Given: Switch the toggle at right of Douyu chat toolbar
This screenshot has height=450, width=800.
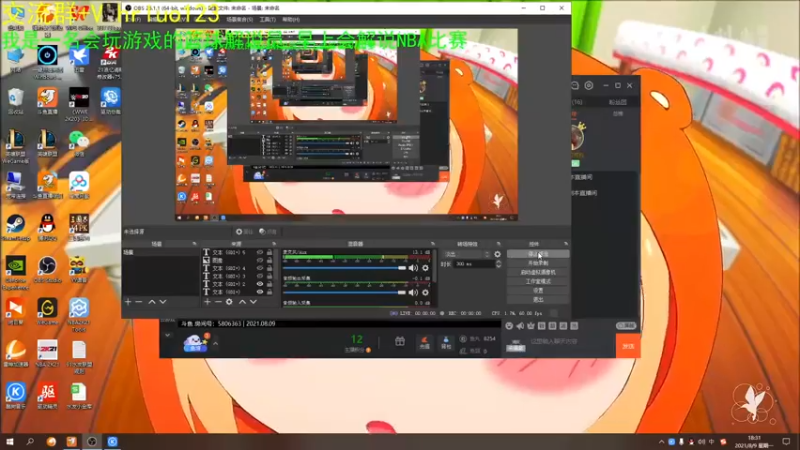Looking at the screenshot, I should [626, 326].
